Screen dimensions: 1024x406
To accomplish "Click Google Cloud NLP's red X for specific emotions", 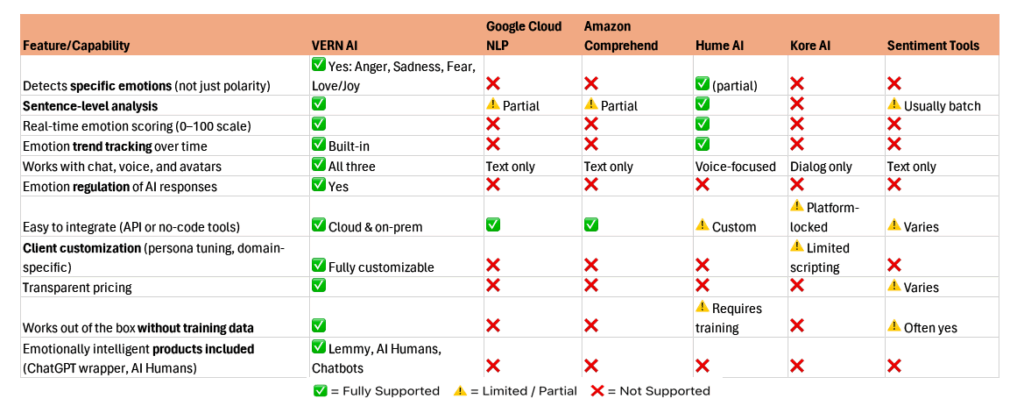I will pyautogui.click(x=493, y=85).
